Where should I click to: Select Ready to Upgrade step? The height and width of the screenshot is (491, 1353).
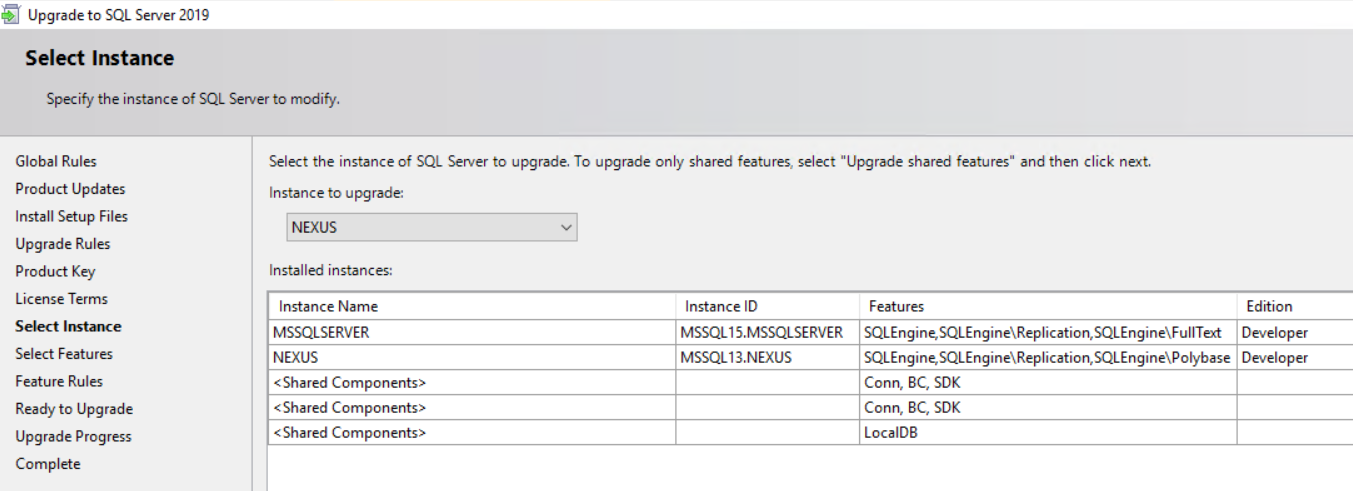(x=74, y=409)
